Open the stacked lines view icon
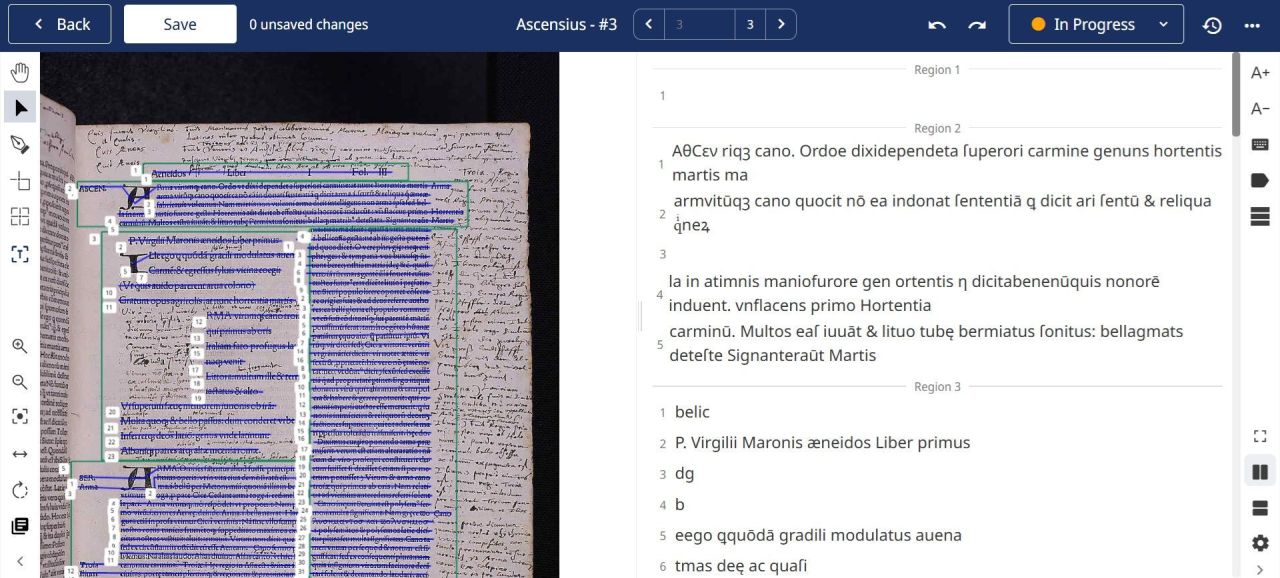The width and height of the screenshot is (1280, 578). click(x=1260, y=216)
